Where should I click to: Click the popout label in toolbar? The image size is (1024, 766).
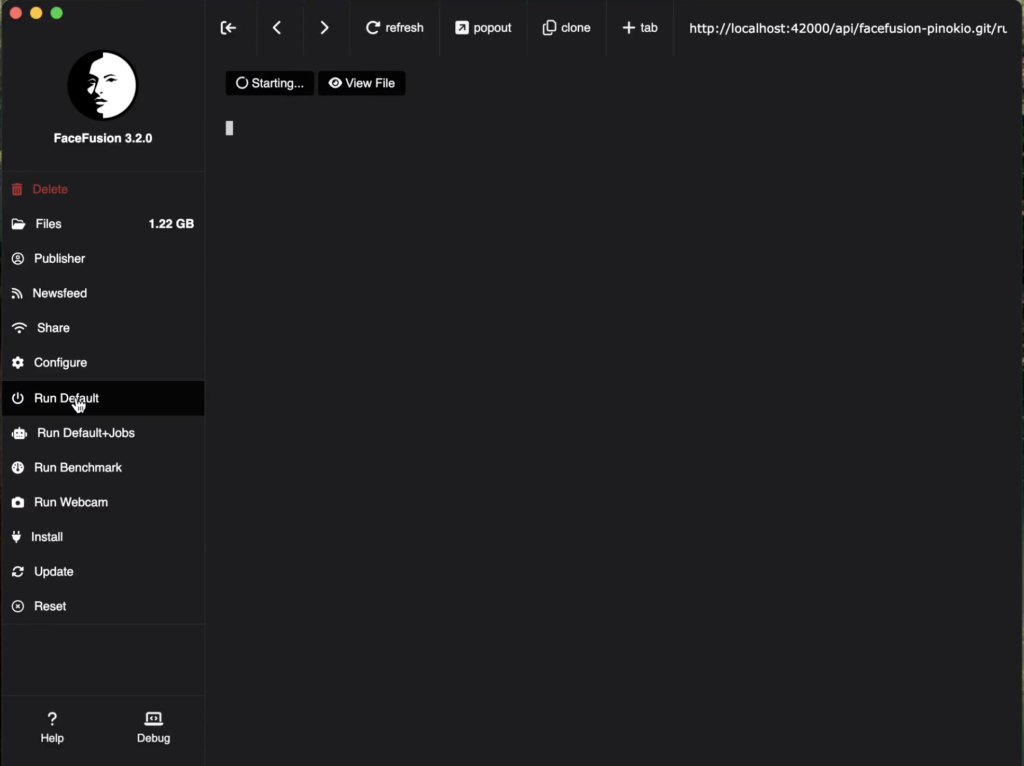pos(492,28)
